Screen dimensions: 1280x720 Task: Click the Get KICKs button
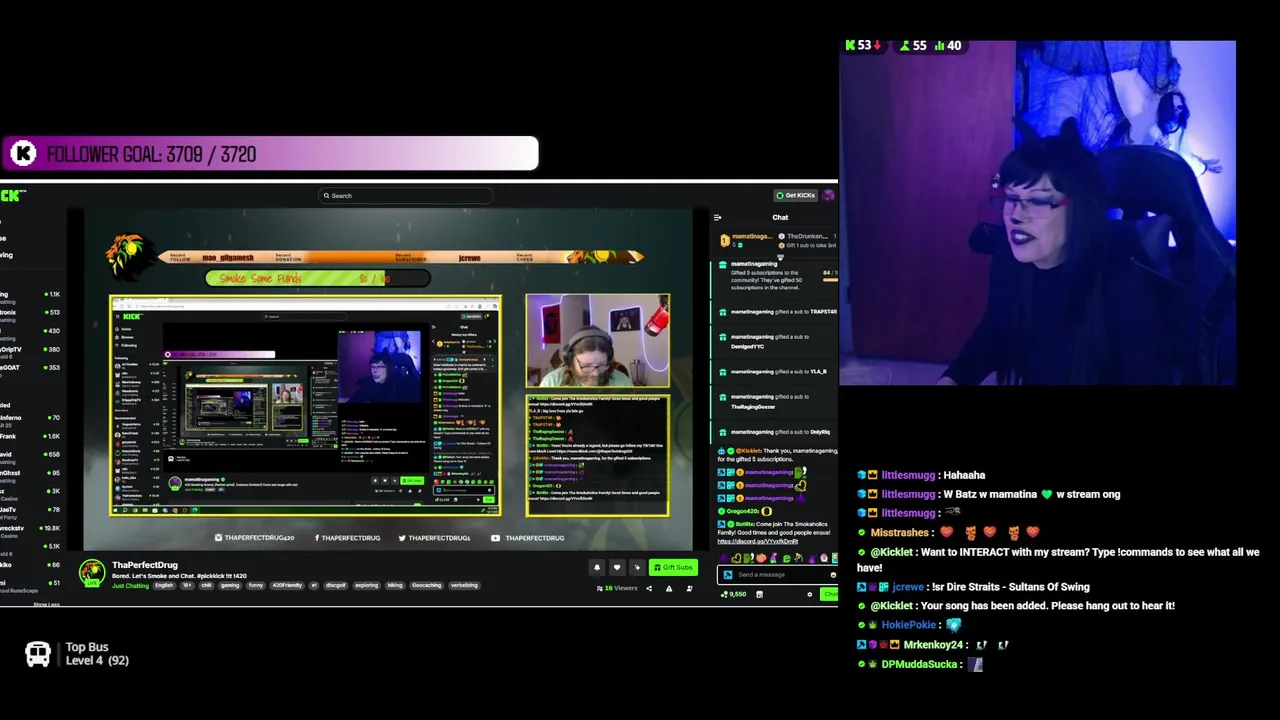pos(796,195)
